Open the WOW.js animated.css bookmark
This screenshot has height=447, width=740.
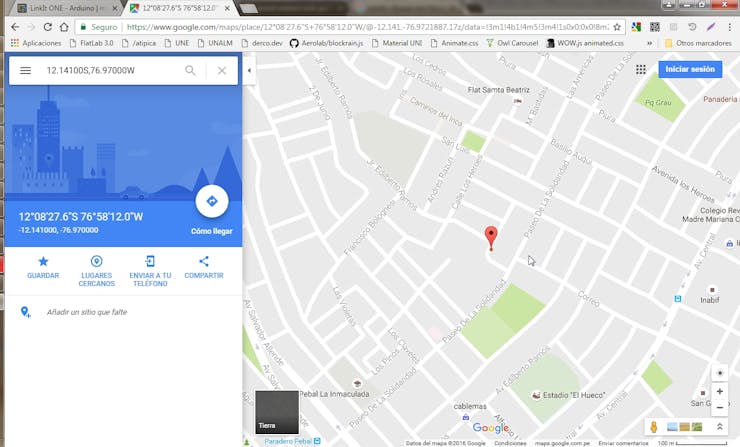[585, 43]
